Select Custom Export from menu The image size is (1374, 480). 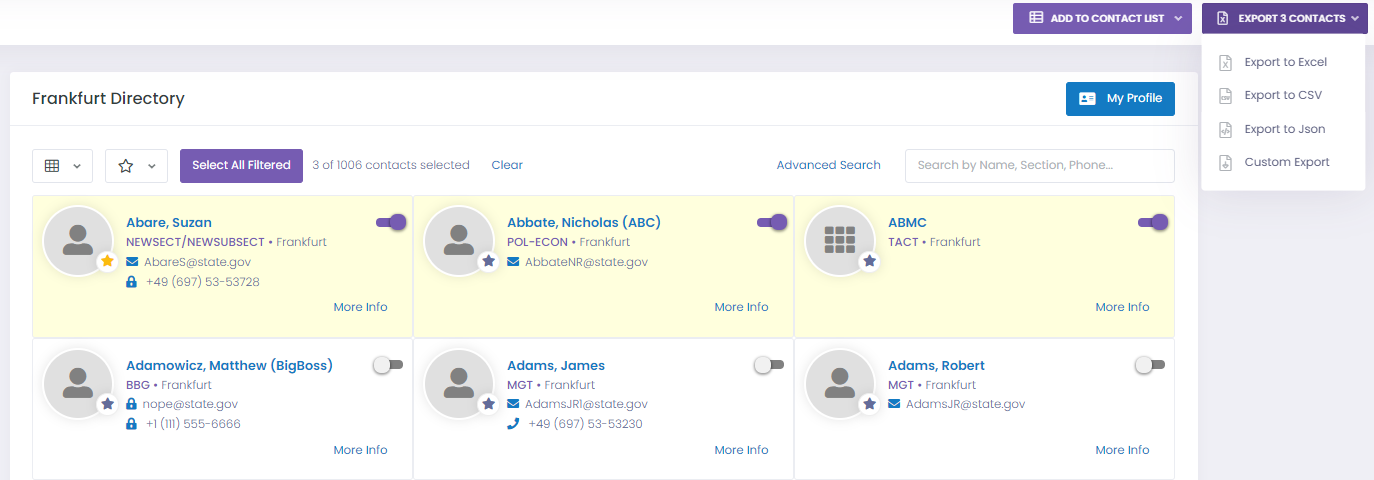click(1285, 162)
